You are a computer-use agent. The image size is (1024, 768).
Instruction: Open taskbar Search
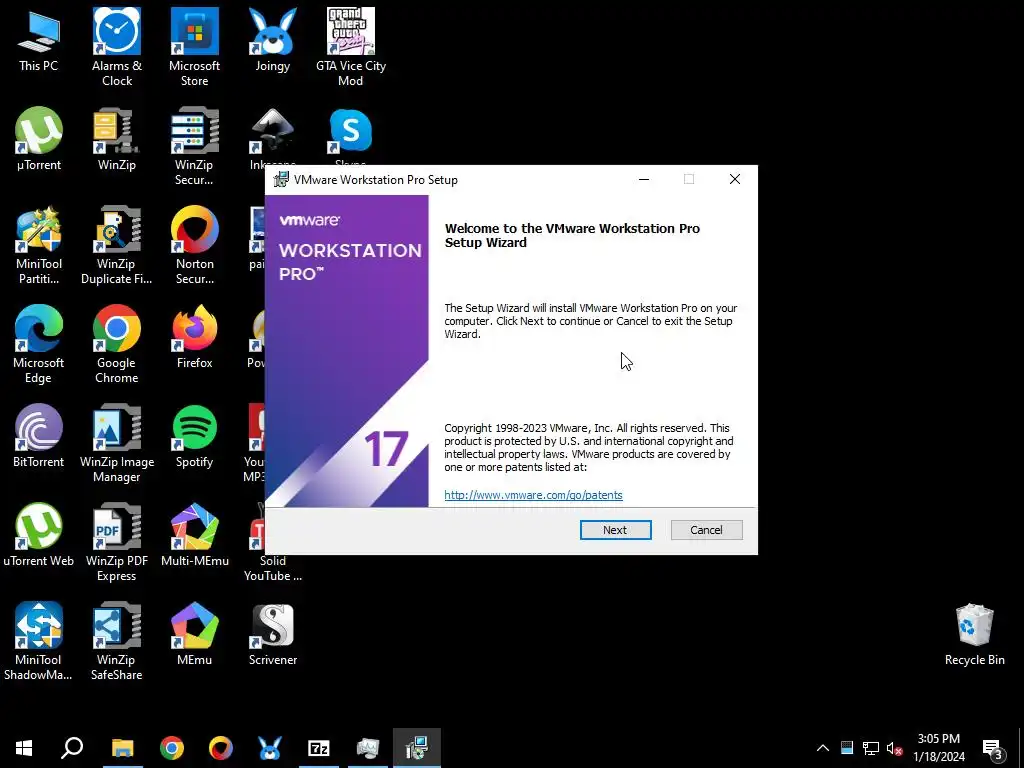pyautogui.click(x=72, y=748)
